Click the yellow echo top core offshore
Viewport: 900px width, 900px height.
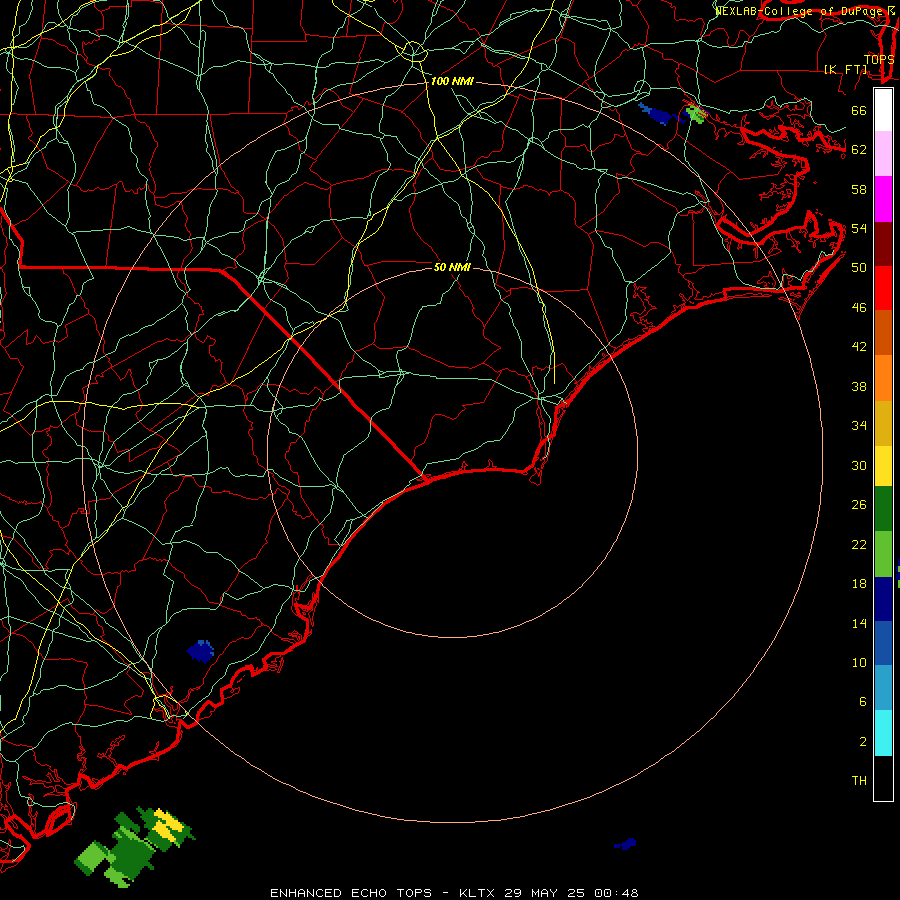point(169,824)
